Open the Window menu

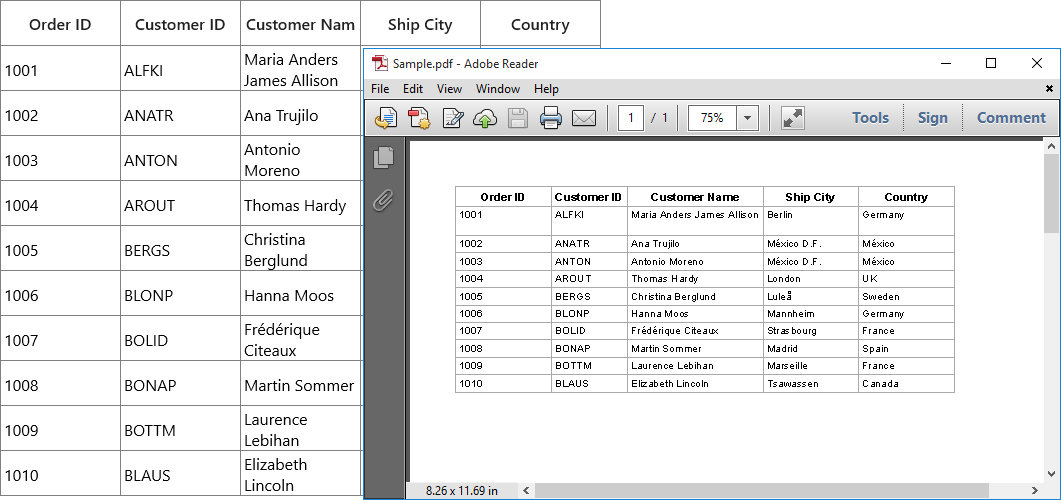click(x=498, y=89)
